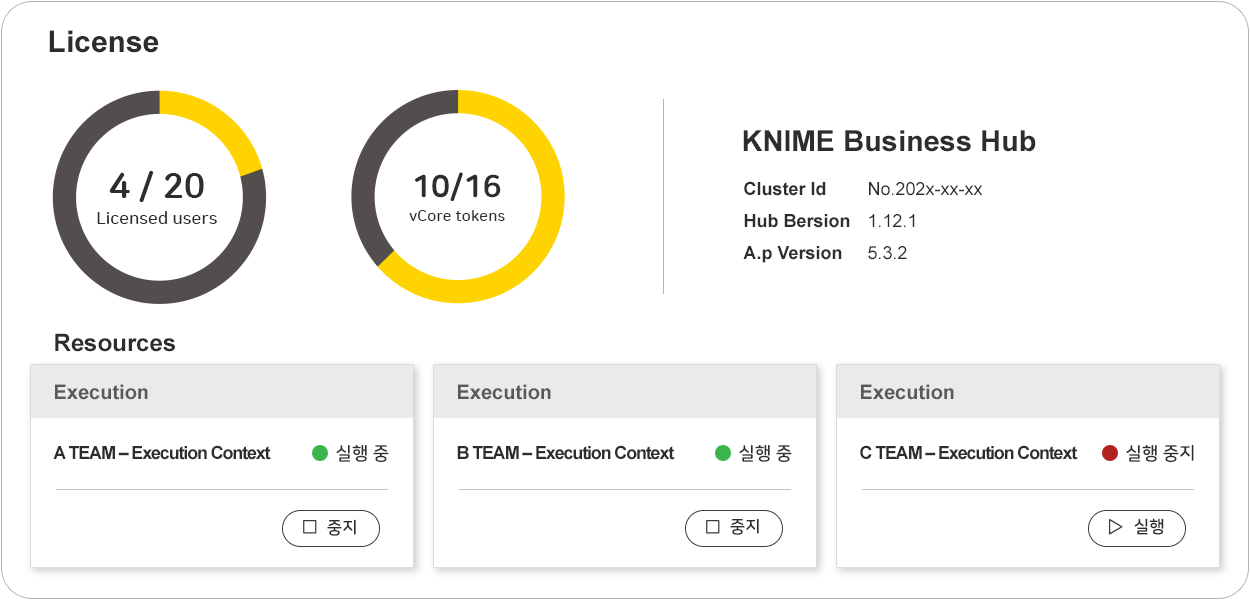
Task: Click the red status dot for C TEAM
Action: pyautogui.click(x=1110, y=453)
